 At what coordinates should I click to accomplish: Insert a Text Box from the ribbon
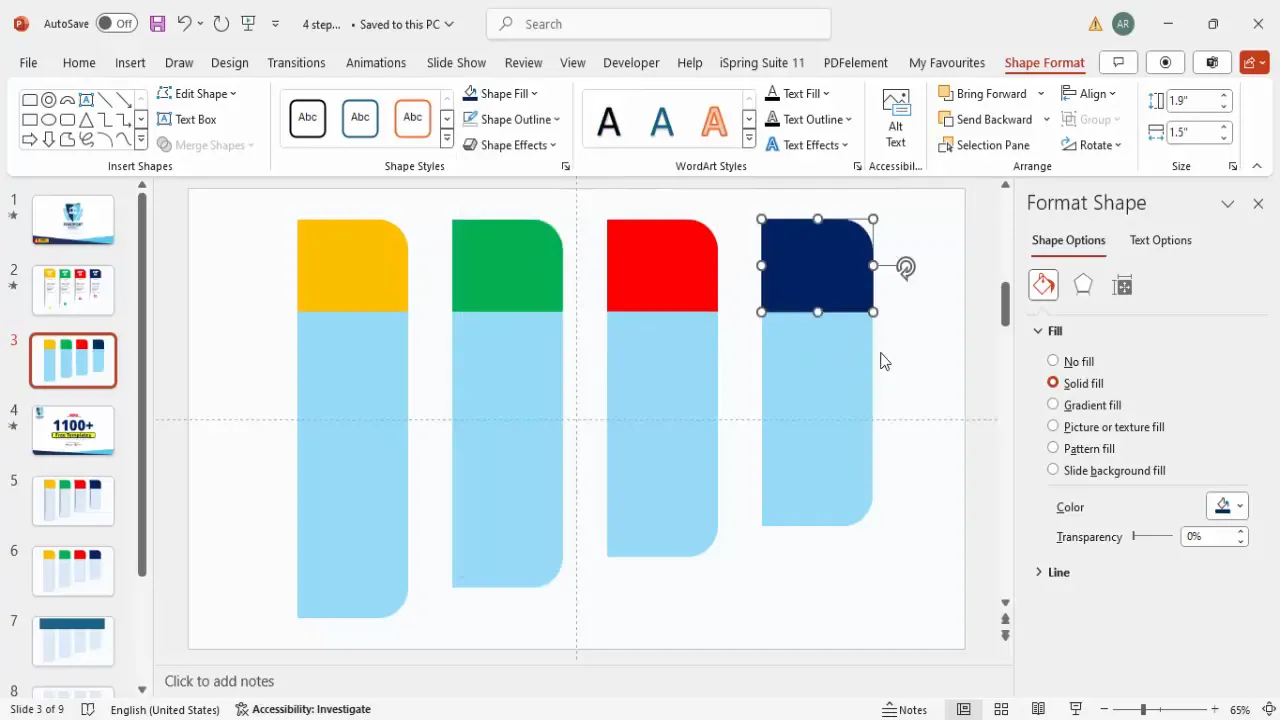(187, 119)
